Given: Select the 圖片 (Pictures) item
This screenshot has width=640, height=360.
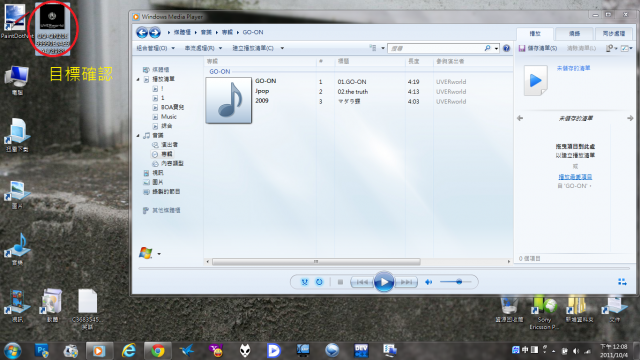Looking at the screenshot, I should click(x=153, y=182).
